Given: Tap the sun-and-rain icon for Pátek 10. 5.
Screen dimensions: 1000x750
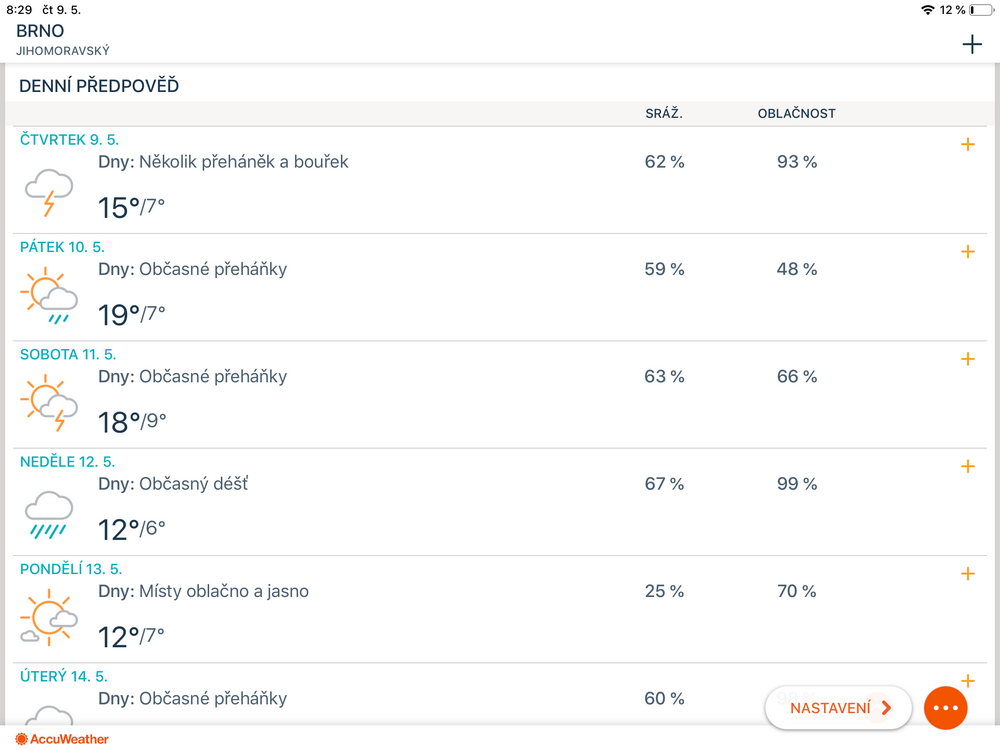Looking at the screenshot, I should coord(49,298).
